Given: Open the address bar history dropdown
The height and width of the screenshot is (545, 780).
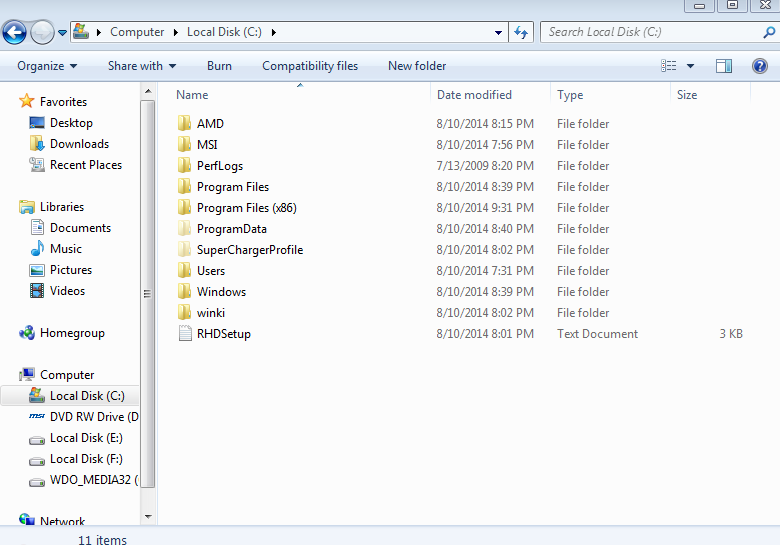Looking at the screenshot, I should (x=498, y=33).
